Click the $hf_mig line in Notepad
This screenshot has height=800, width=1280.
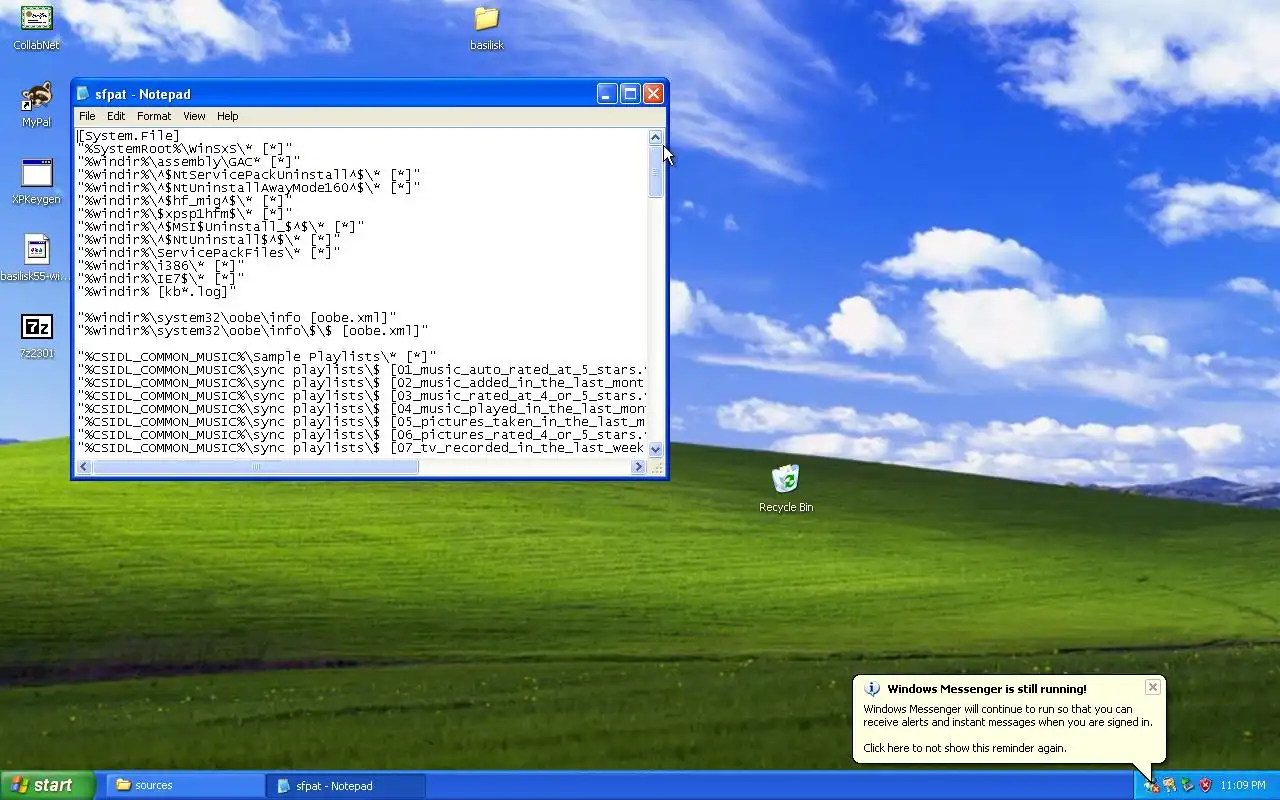(x=185, y=201)
